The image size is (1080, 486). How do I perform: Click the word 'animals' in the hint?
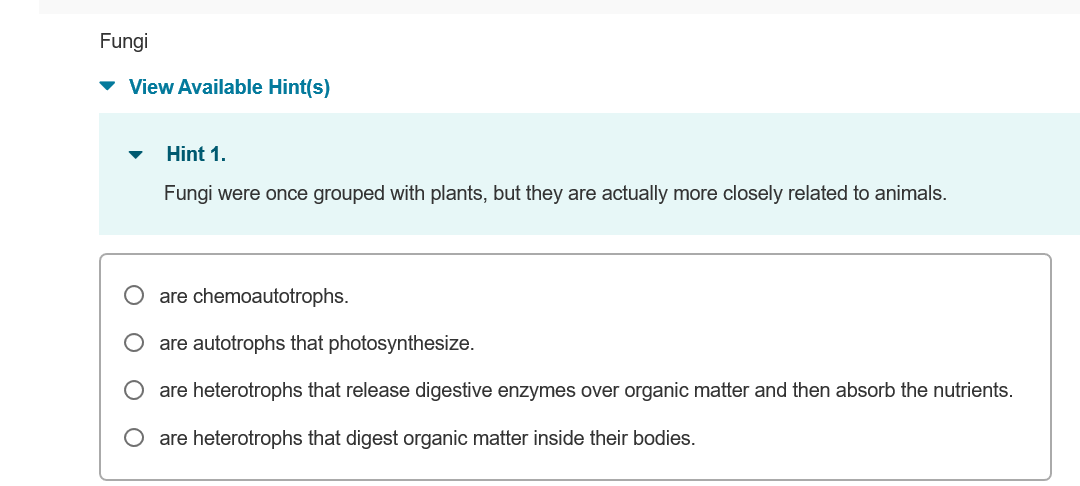pyautogui.click(x=909, y=193)
